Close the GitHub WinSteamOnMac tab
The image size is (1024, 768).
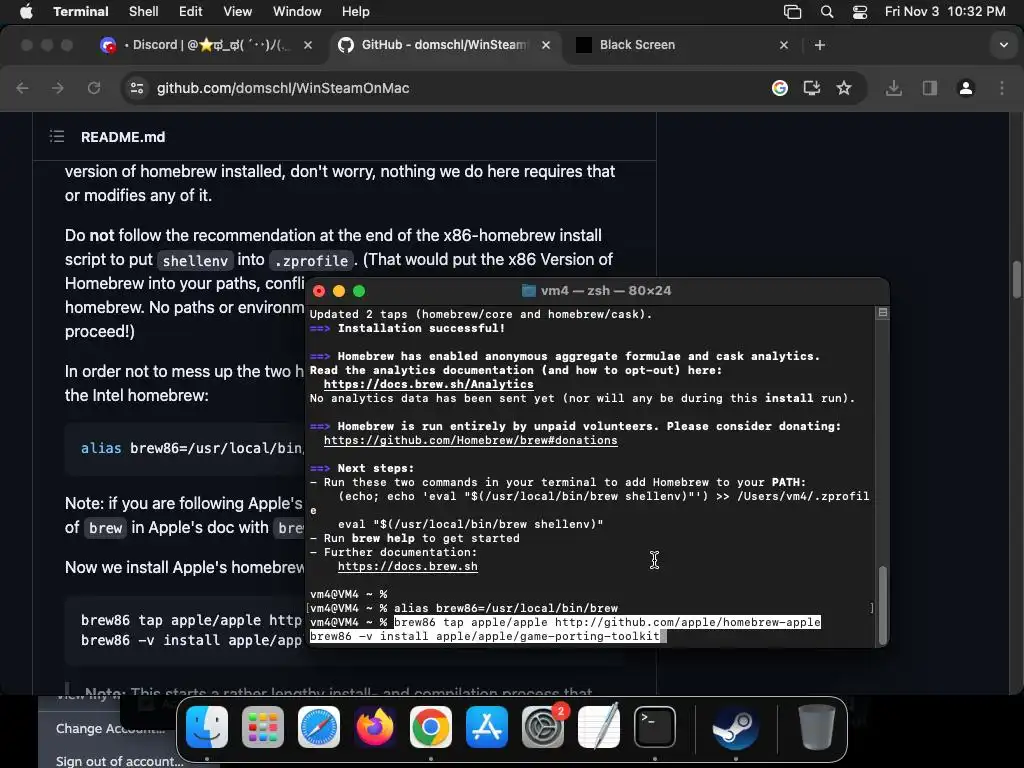click(546, 45)
